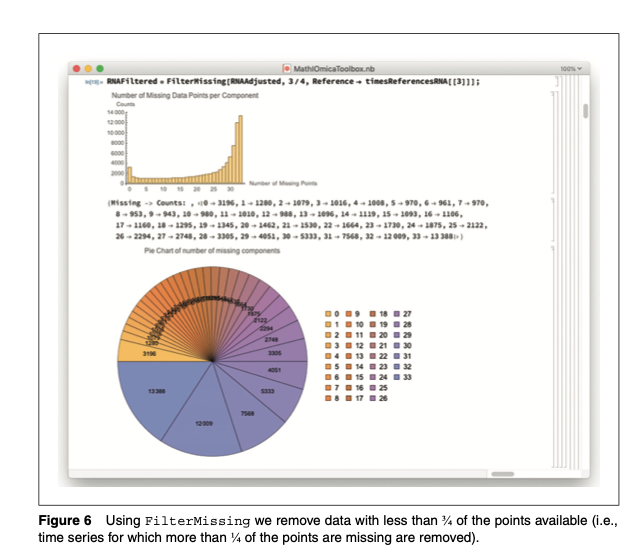Click the legend swatch for value 5
631x557 pixels.
click(x=328, y=367)
